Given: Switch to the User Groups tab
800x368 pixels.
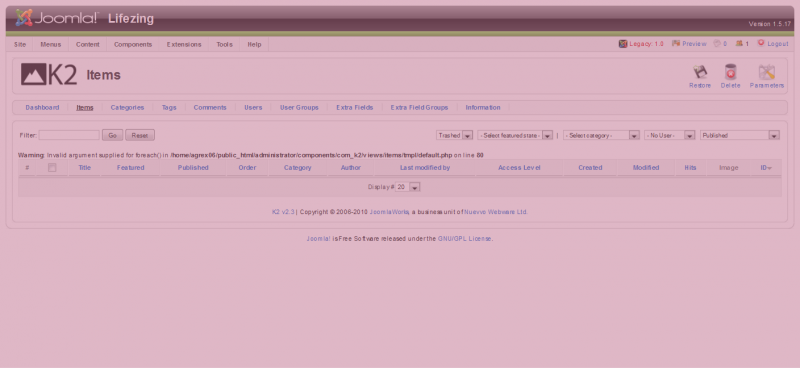Looking at the screenshot, I should (299, 108).
